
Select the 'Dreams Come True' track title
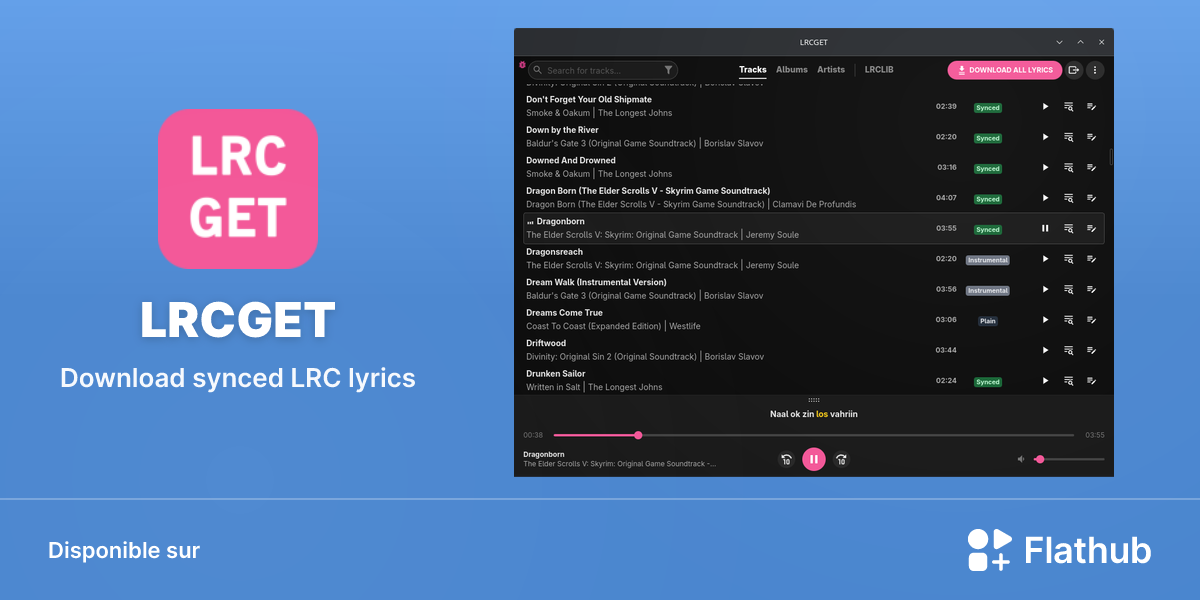[564, 313]
